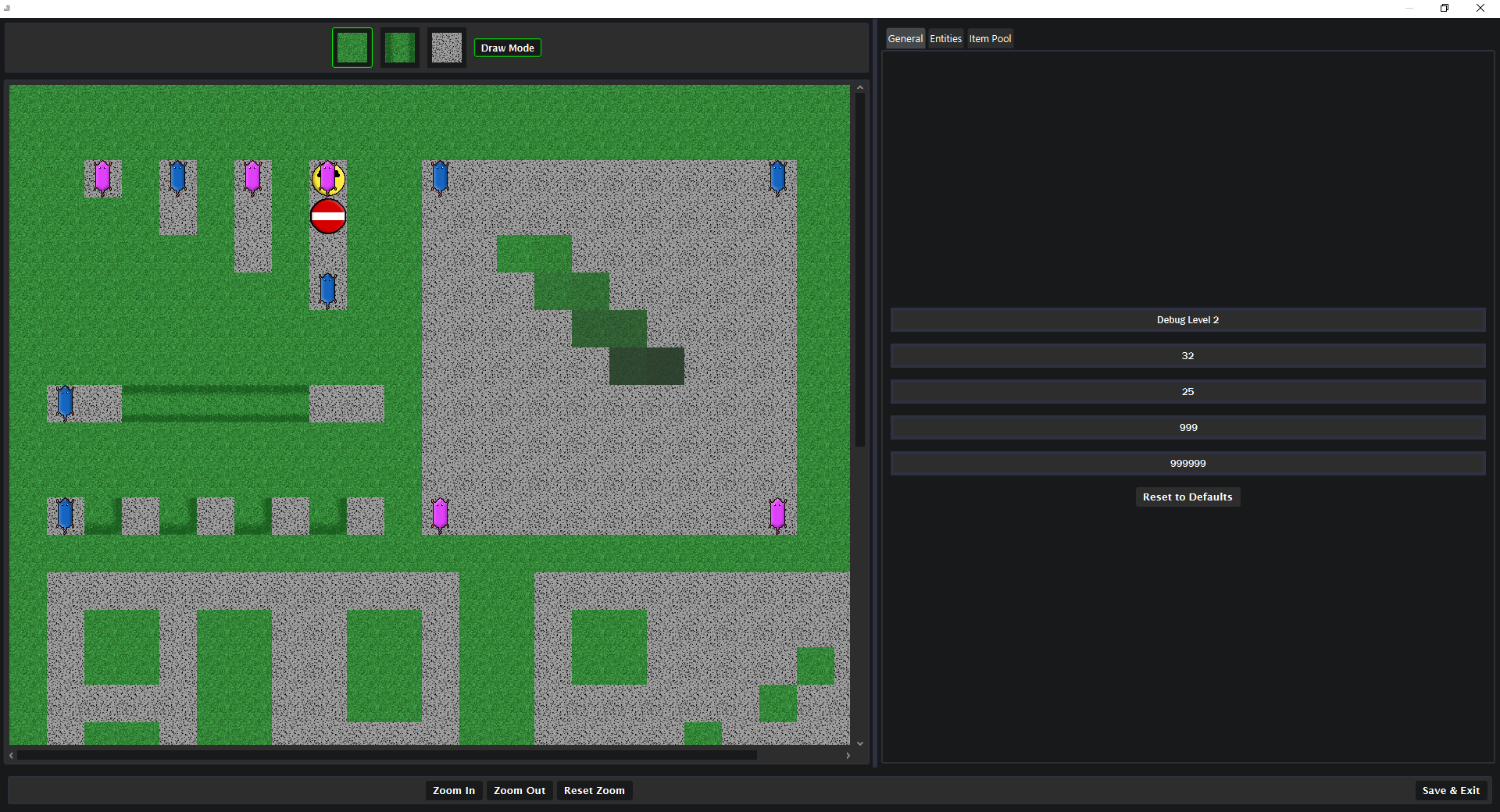This screenshot has width=1500, height=812.
Task: Click Reset to Defaults
Action: [1187, 497]
